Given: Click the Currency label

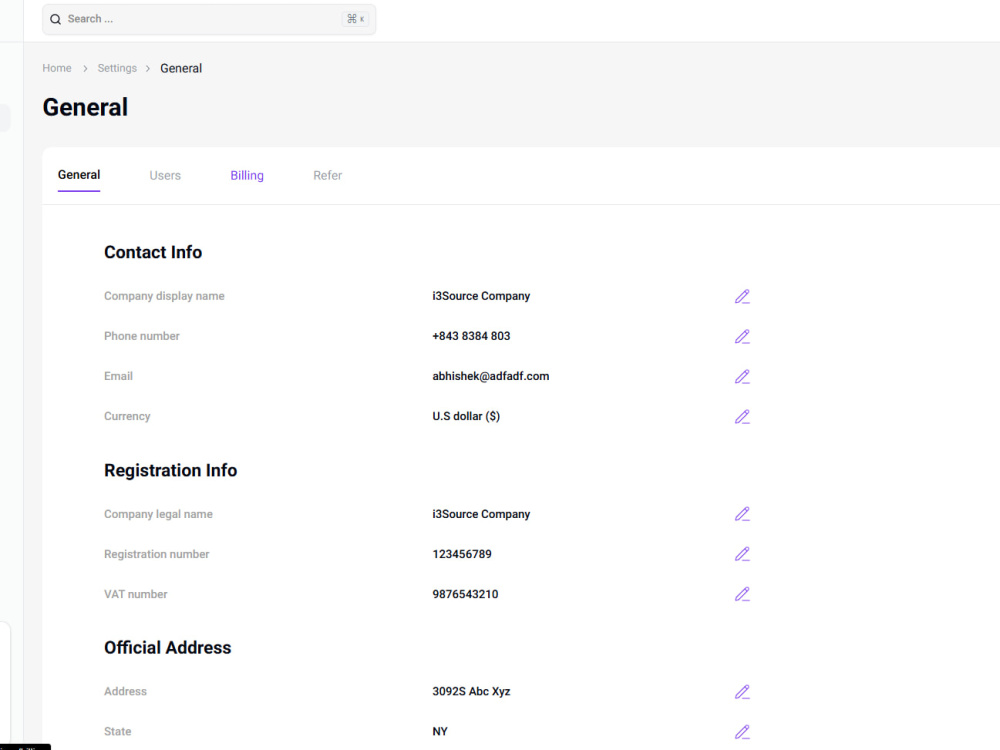Looking at the screenshot, I should [x=127, y=416].
